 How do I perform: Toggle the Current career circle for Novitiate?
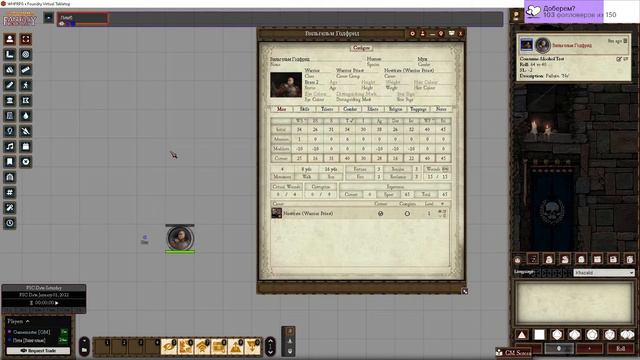380,213
